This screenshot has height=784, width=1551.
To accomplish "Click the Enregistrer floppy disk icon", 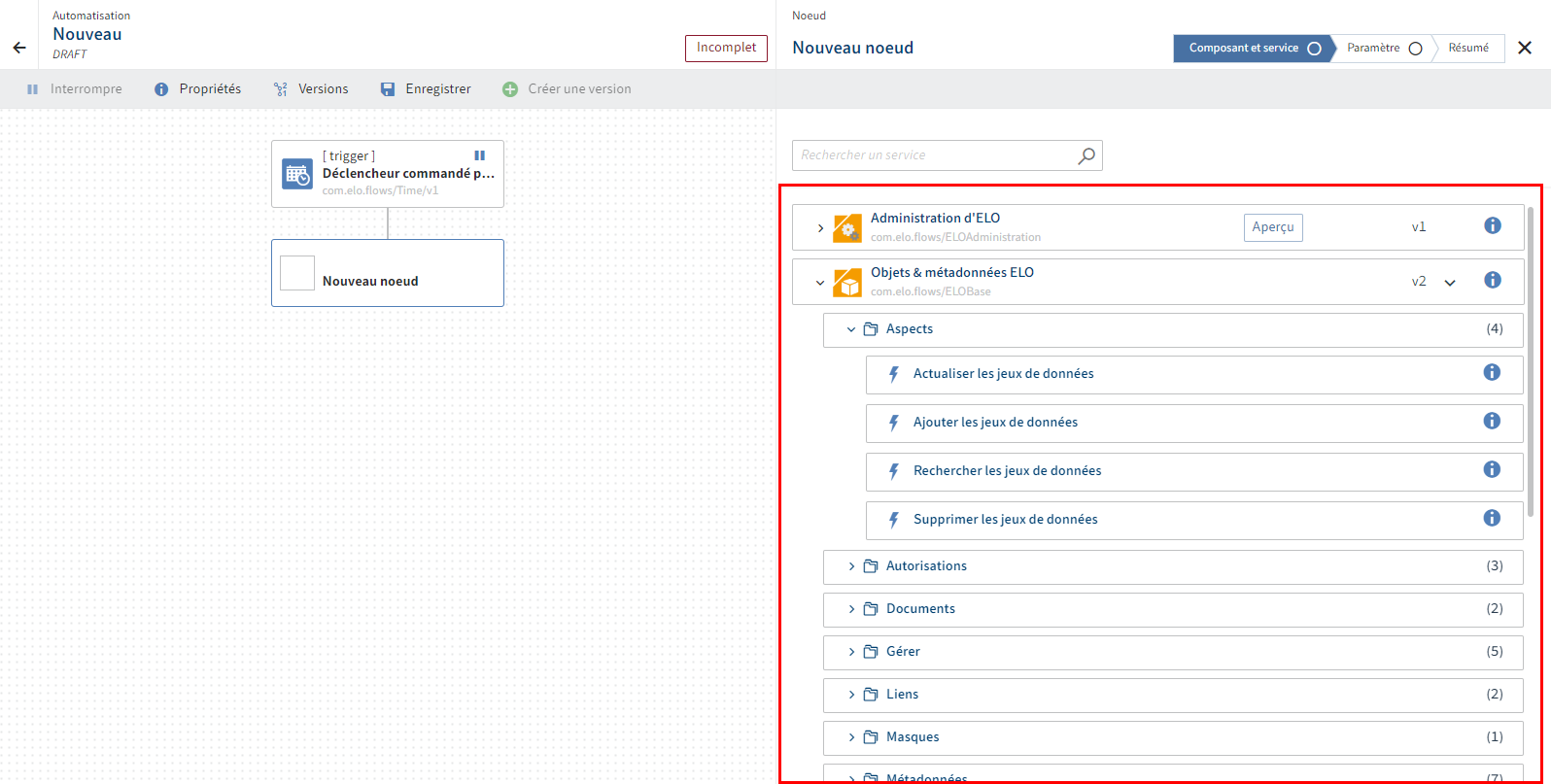I will coord(388,89).
